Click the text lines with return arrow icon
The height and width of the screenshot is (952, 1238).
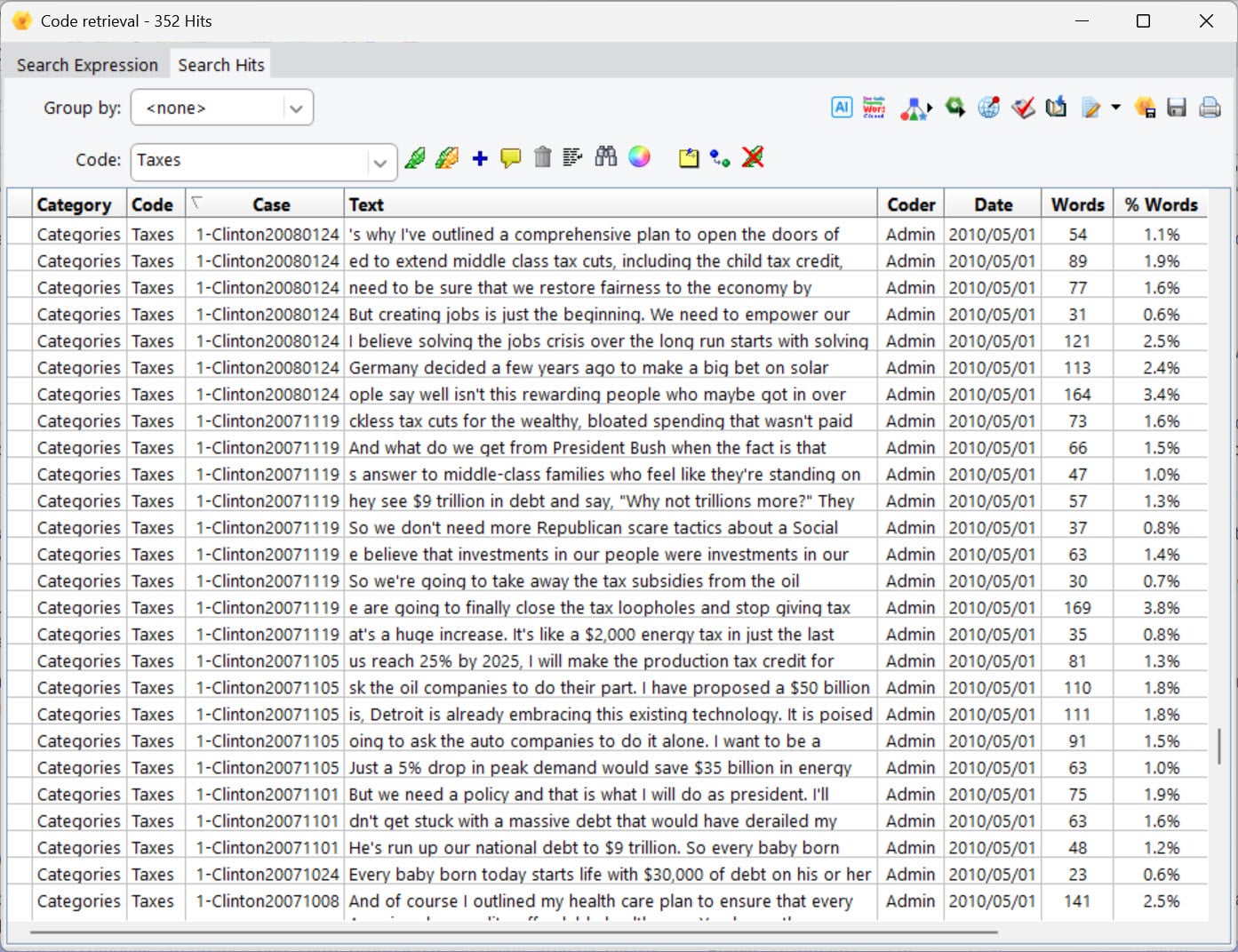tap(573, 157)
